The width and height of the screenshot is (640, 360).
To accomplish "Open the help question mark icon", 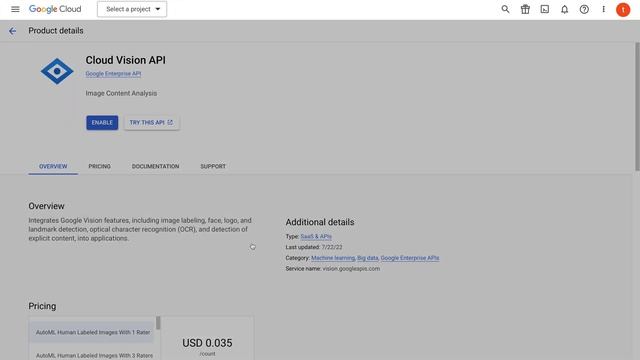I will [584, 9].
